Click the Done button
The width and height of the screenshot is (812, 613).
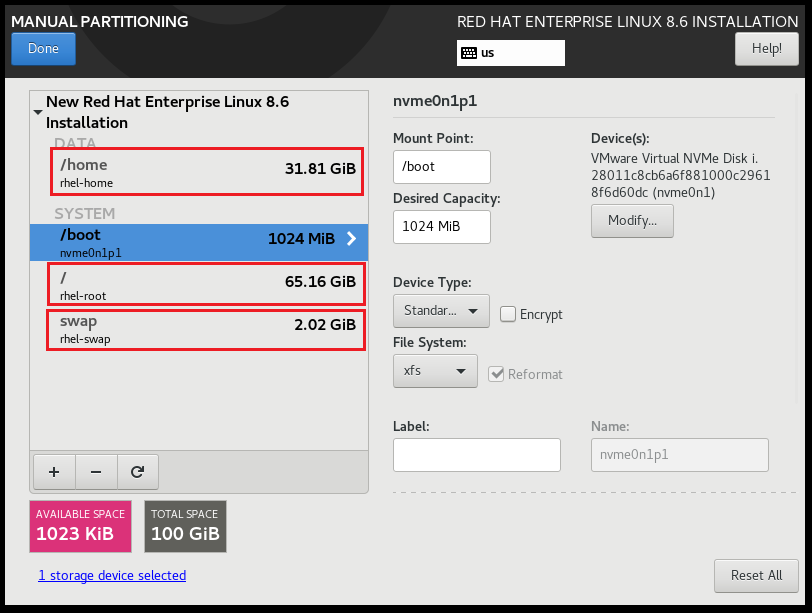pyautogui.click(x=44, y=49)
